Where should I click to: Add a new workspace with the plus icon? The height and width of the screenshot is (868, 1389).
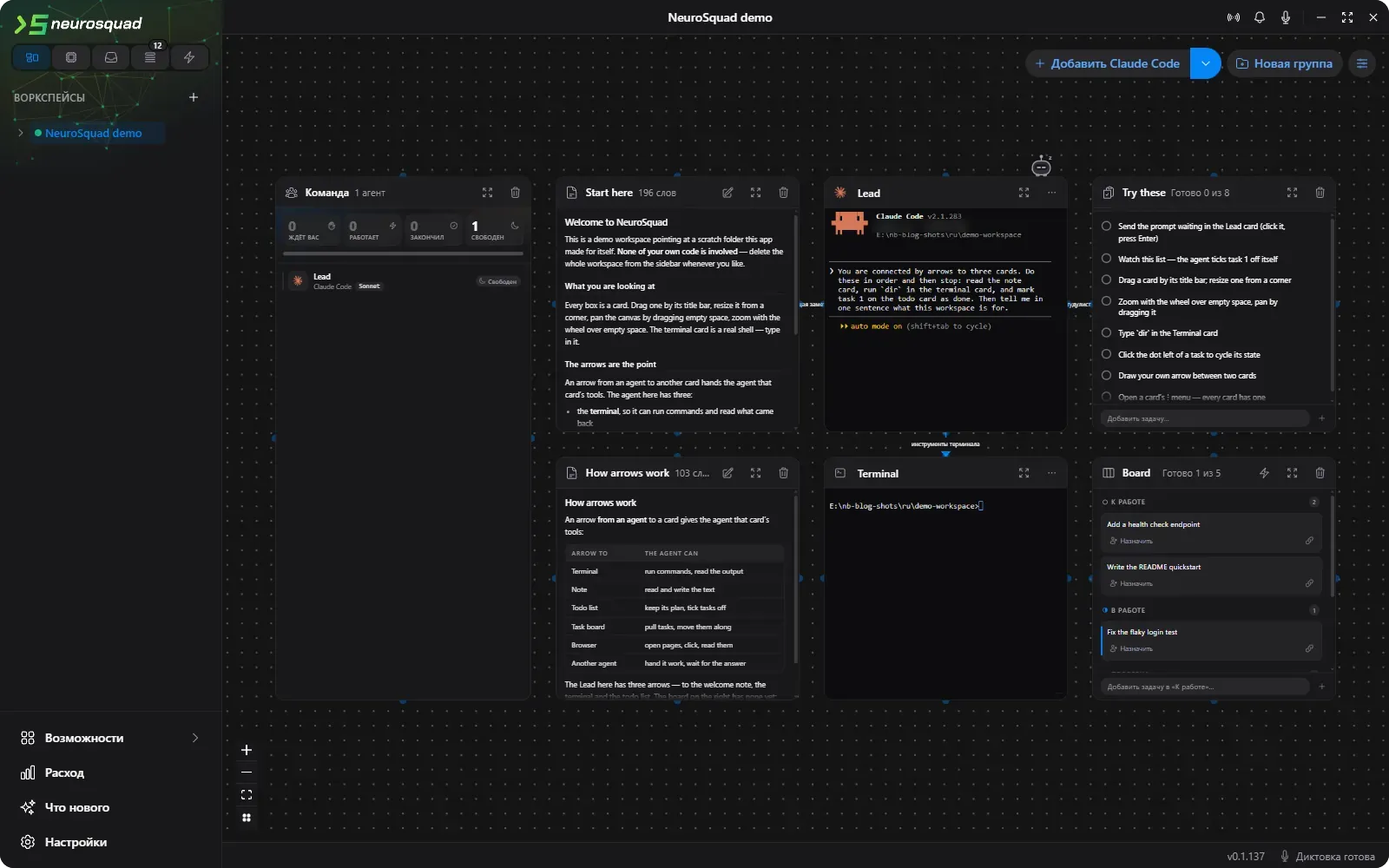pos(194,97)
